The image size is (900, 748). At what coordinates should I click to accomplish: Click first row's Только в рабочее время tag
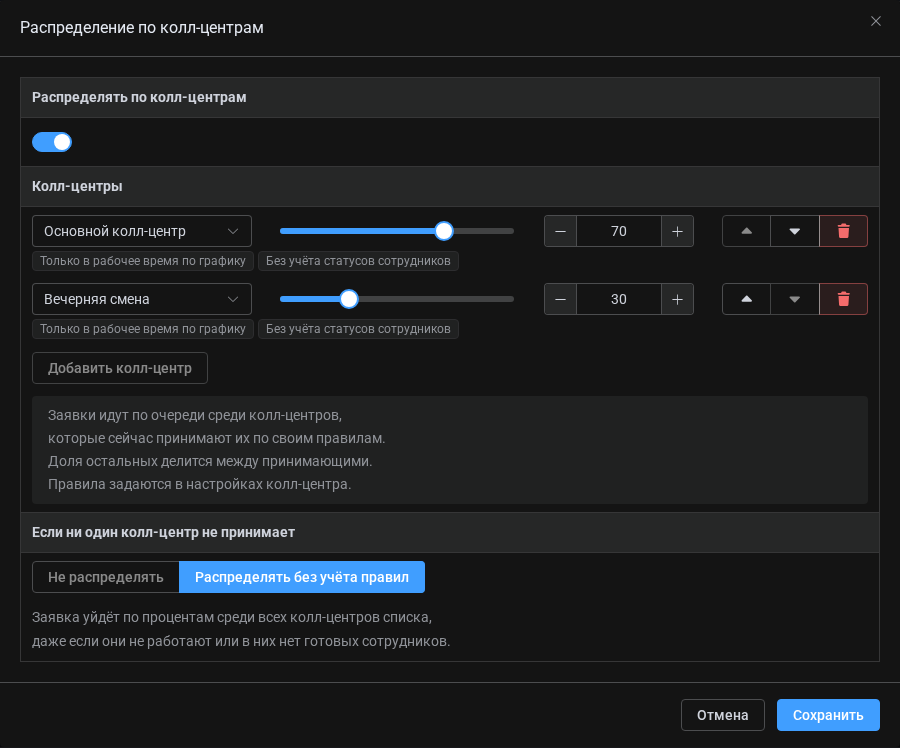pos(143,261)
